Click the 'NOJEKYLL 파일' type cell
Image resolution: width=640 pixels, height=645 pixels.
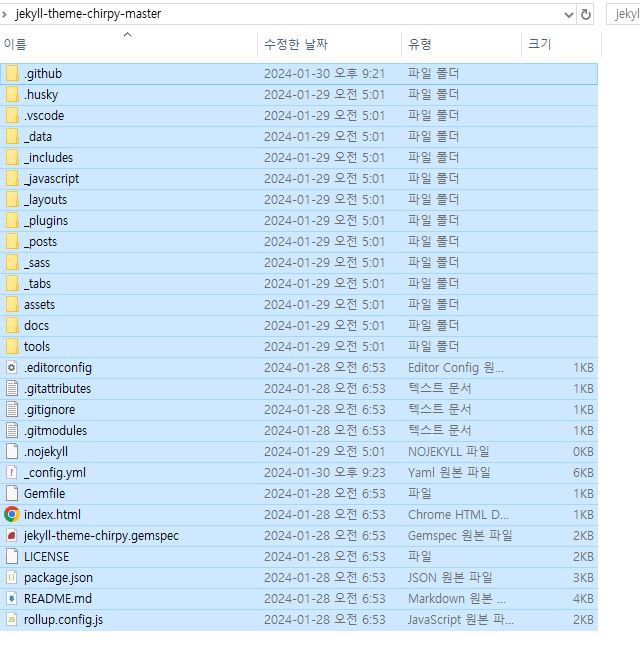click(x=449, y=451)
